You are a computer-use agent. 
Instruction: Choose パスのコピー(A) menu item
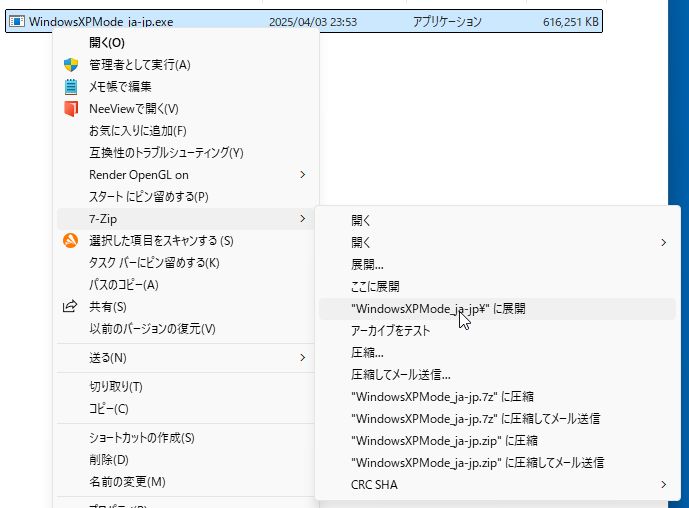[x=124, y=285]
